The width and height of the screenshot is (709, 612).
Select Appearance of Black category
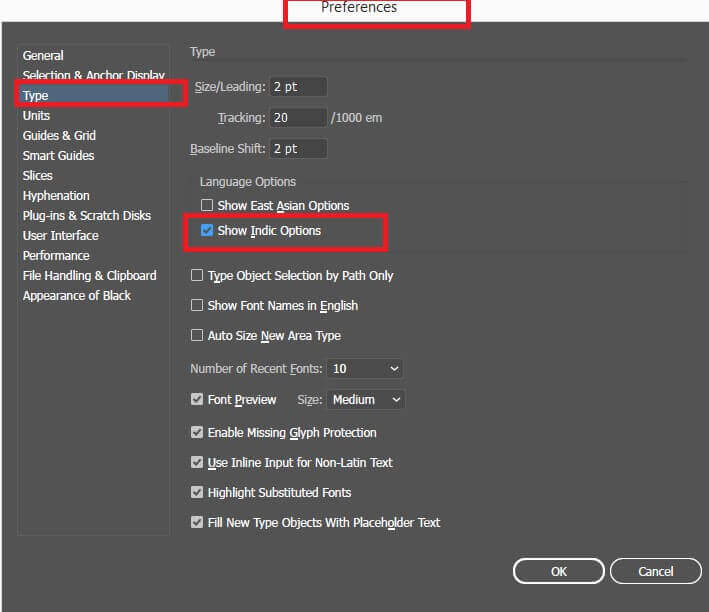click(x=77, y=296)
